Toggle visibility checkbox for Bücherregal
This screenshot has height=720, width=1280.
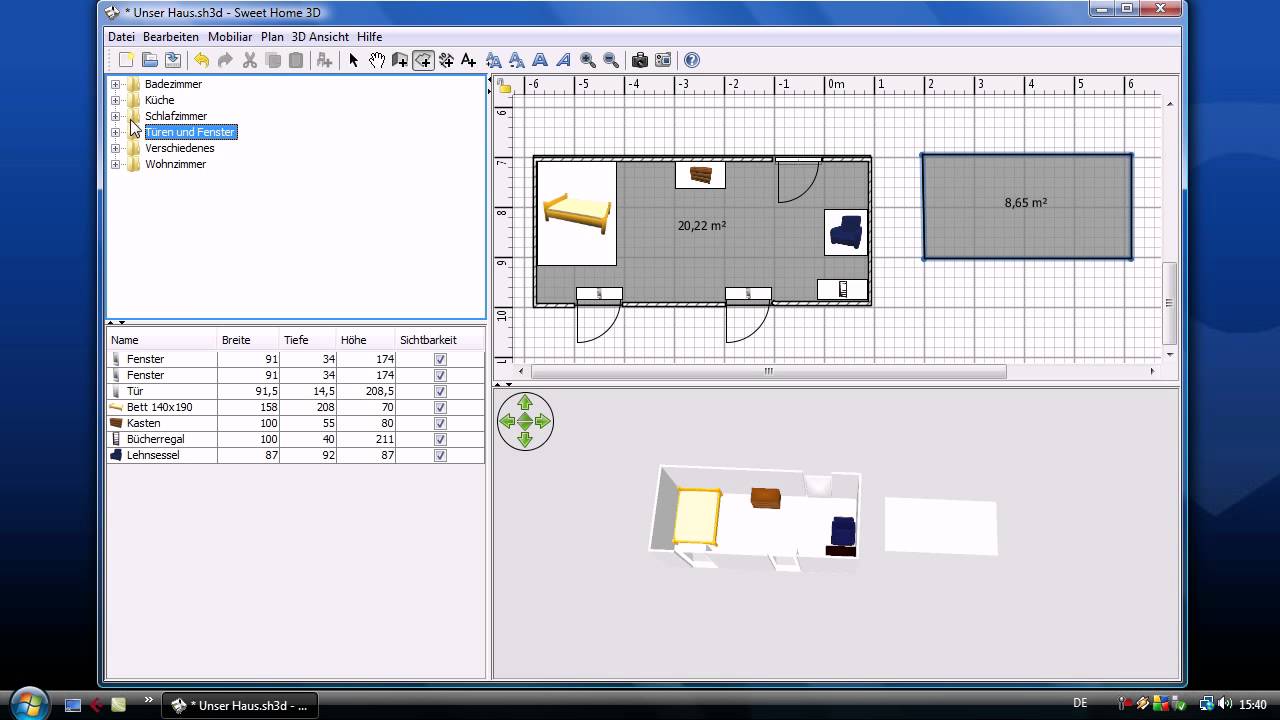tap(440, 439)
